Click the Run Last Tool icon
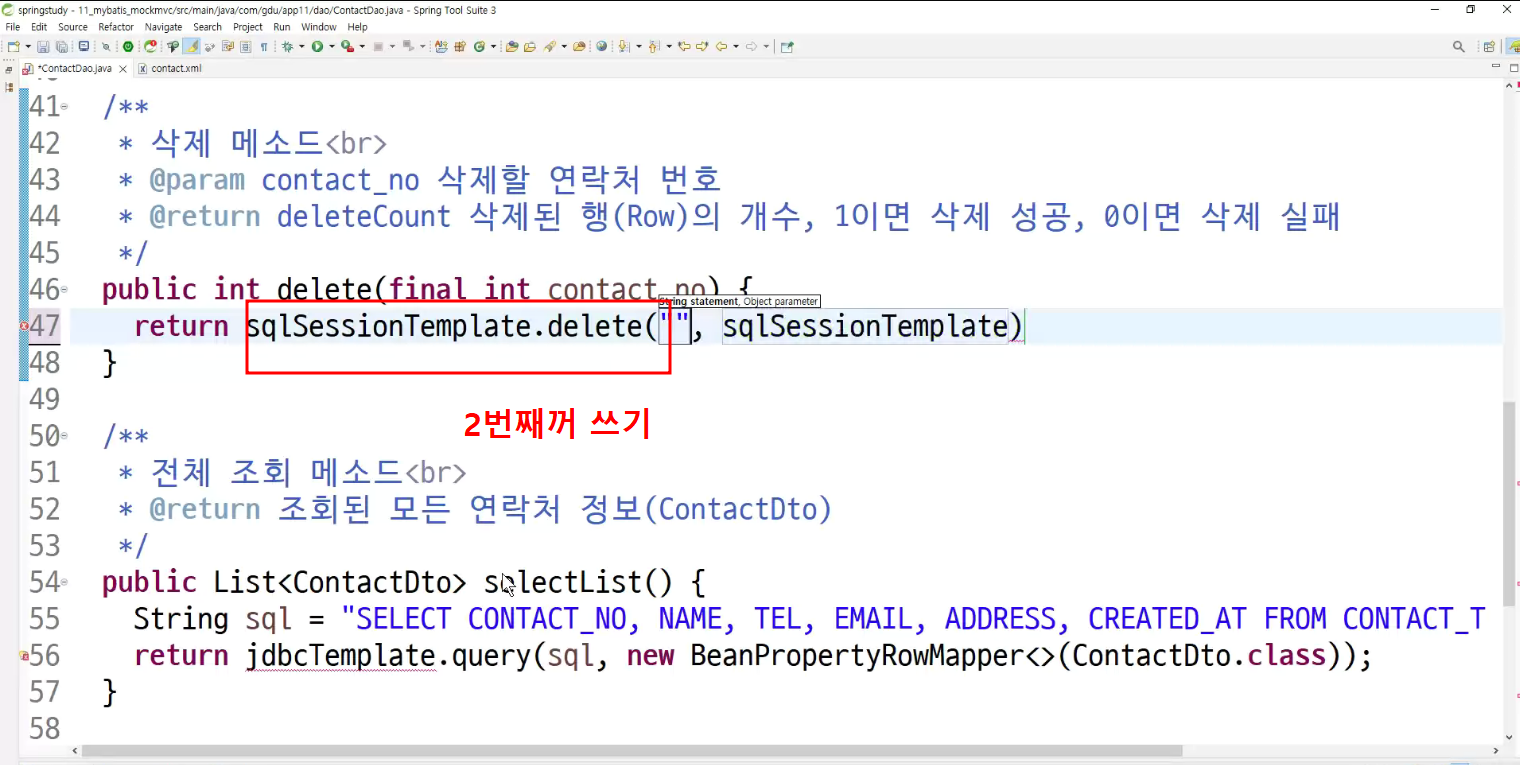Image resolution: width=1520 pixels, height=765 pixels. 346,46
